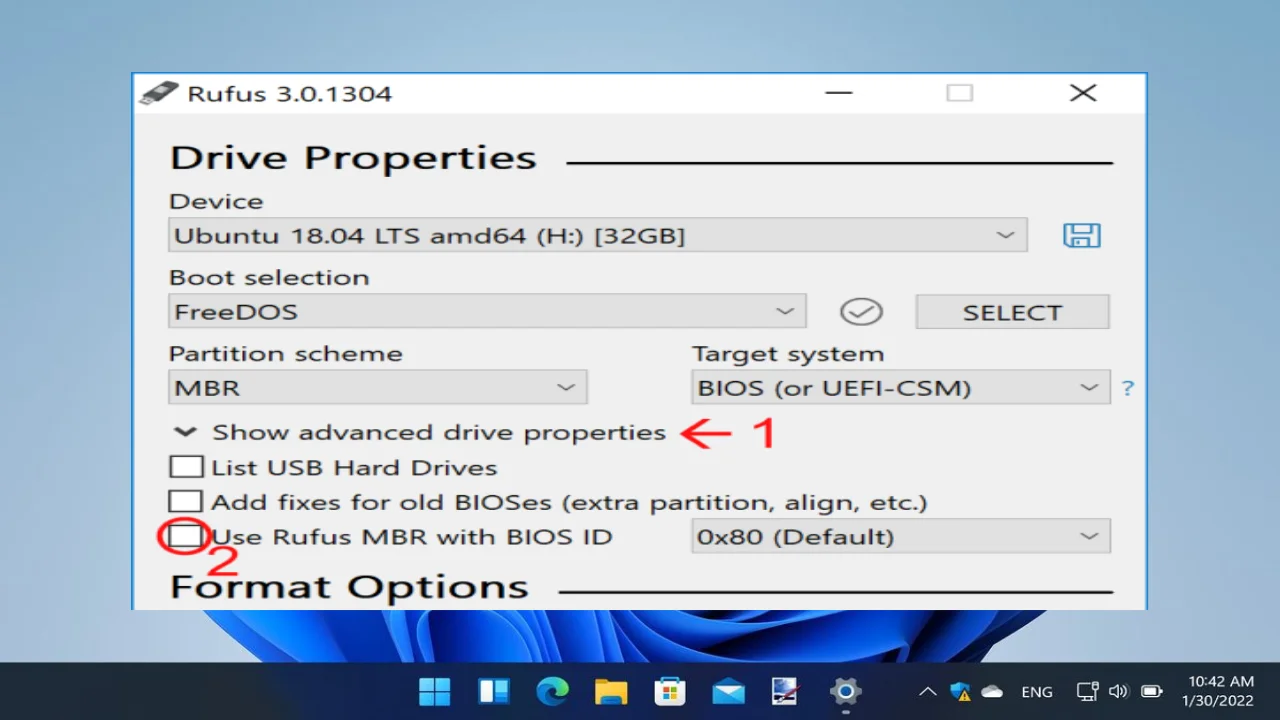The width and height of the screenshot is (1280, 720).
Task: Show hidden tray icons chevron
Action: click(x=928, y=691)
